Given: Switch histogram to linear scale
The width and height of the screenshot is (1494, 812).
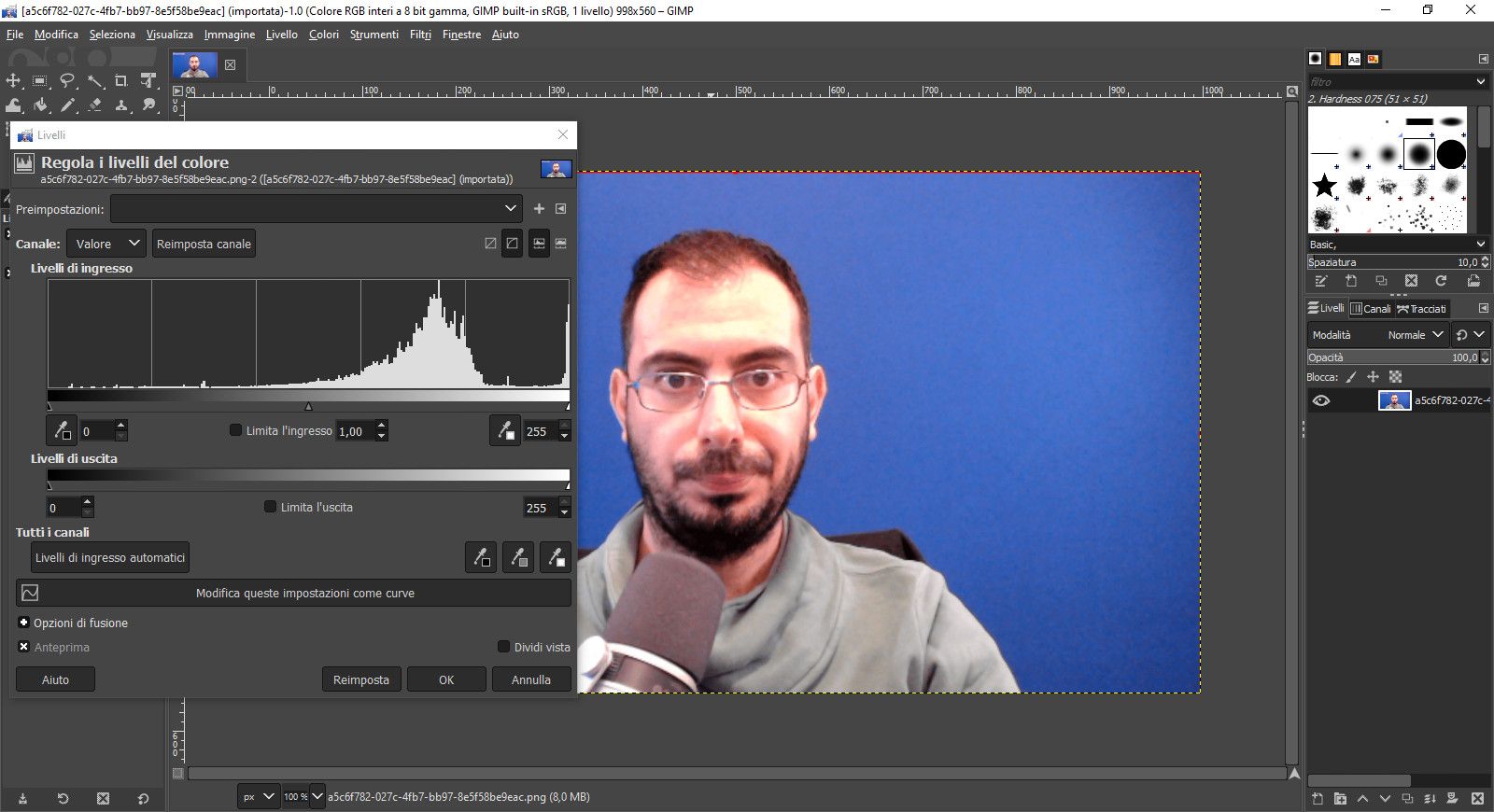Looking at the screenshot, I should (540, 244).
